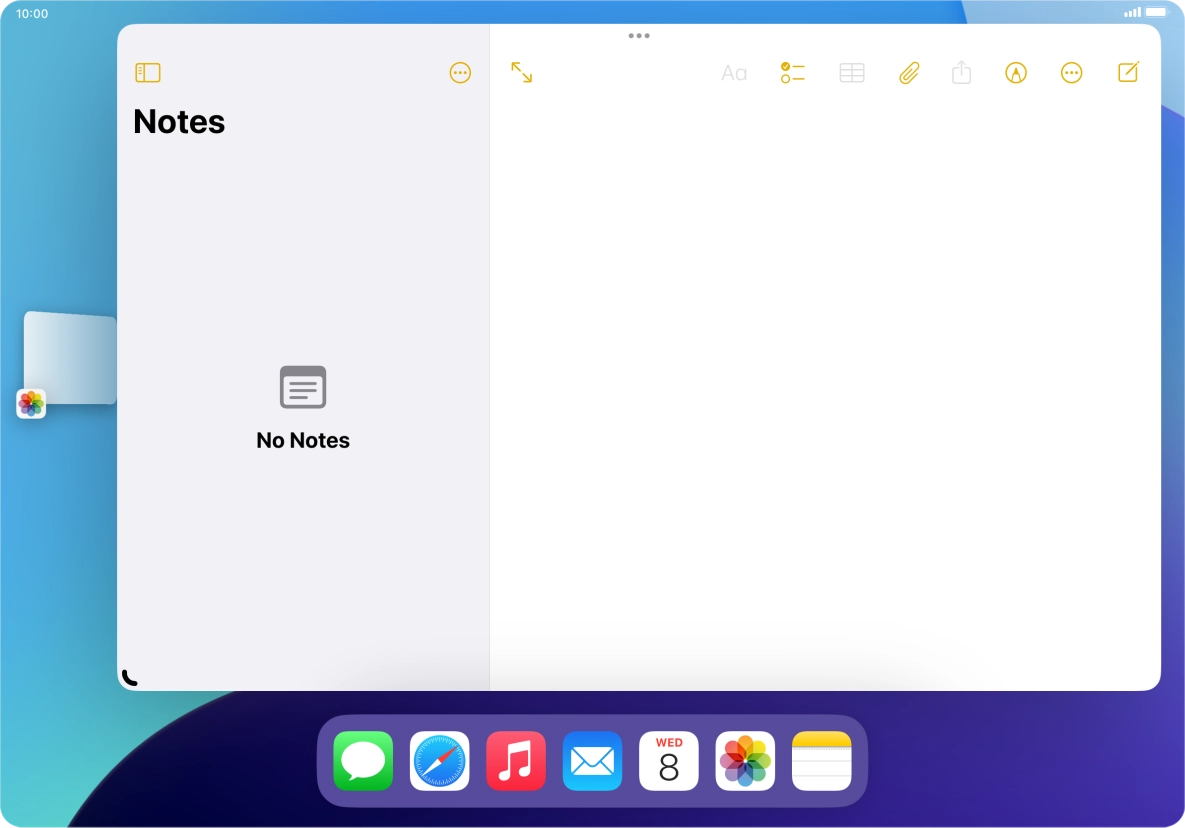Tap the Notes heading in the sidebar
Screen dimensions: 1185x828
(179, 121)
